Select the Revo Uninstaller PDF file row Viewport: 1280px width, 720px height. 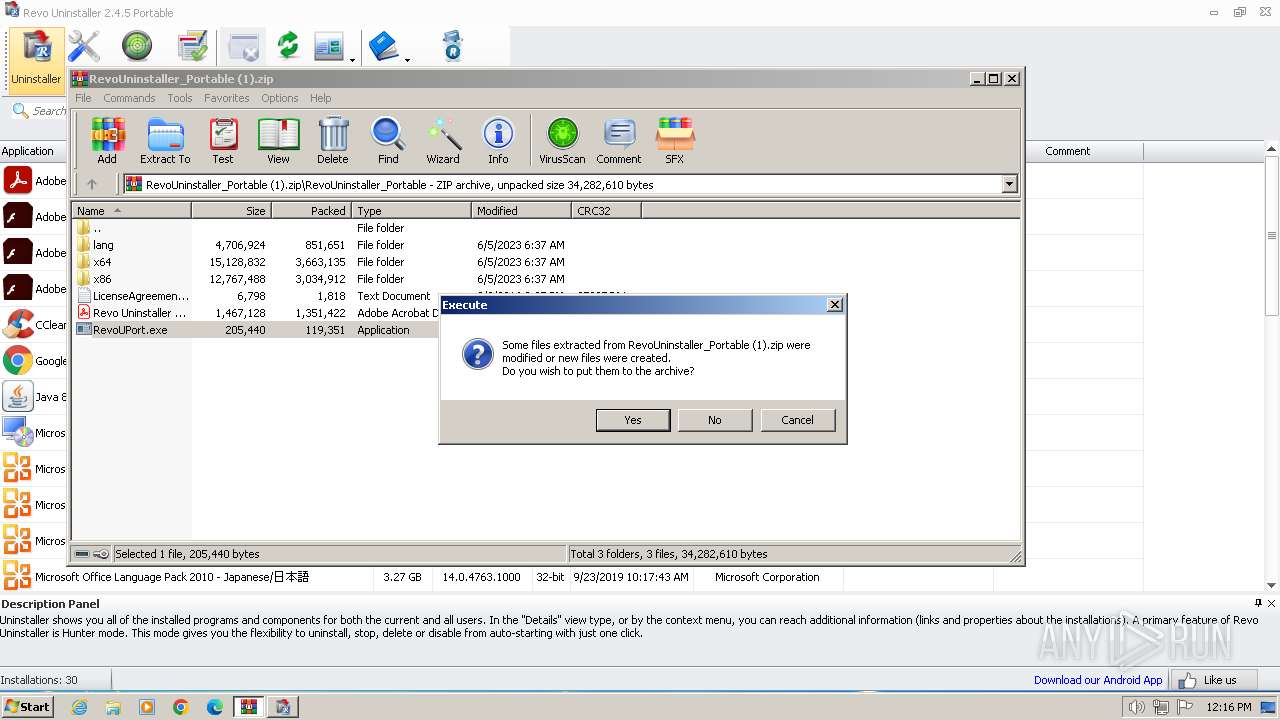[x=256, y=313]
